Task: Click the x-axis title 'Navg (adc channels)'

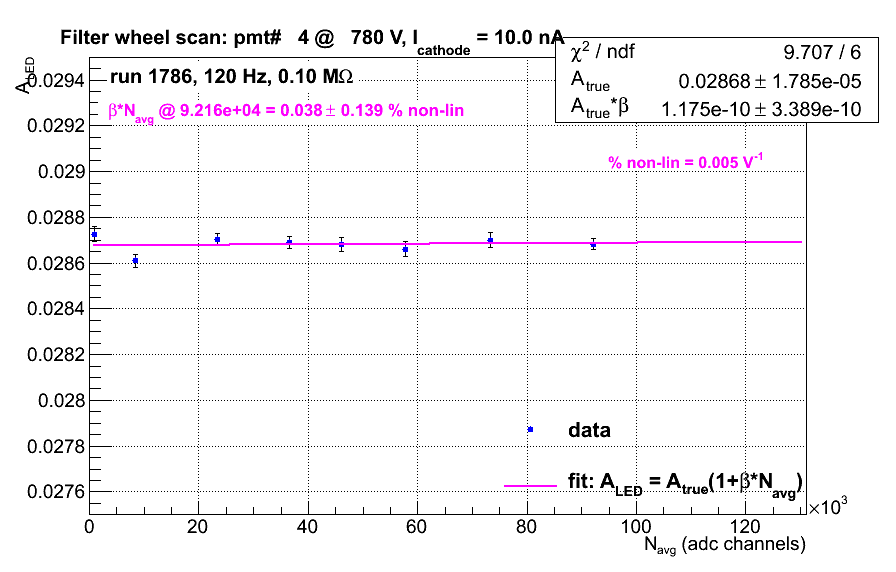Action: pyautogui.click(x=725, y=545)
